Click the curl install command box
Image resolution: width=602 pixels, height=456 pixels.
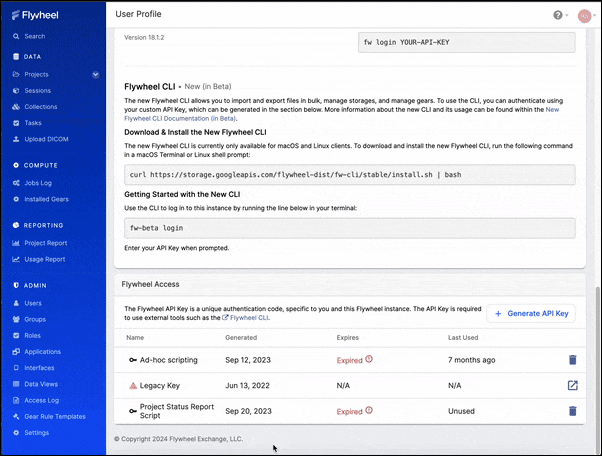(x=350, y=175)
